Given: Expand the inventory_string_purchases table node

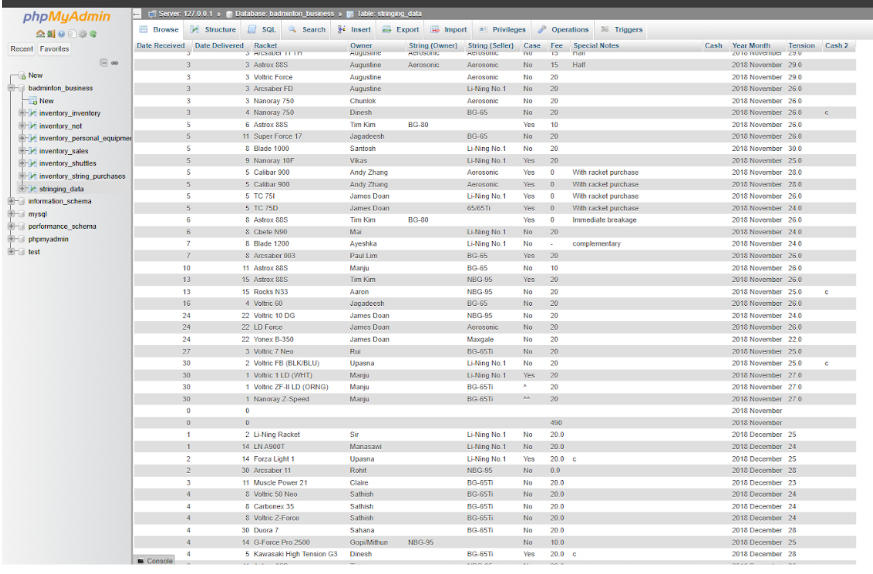Looking at the screenshot, I should (x=22, y=176).
